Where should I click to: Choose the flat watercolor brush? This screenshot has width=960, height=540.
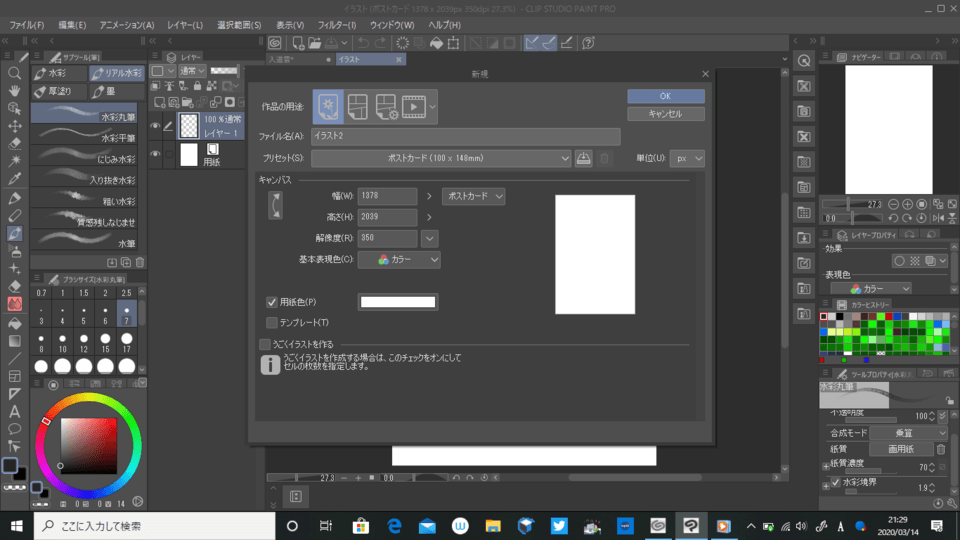point(84,135)
